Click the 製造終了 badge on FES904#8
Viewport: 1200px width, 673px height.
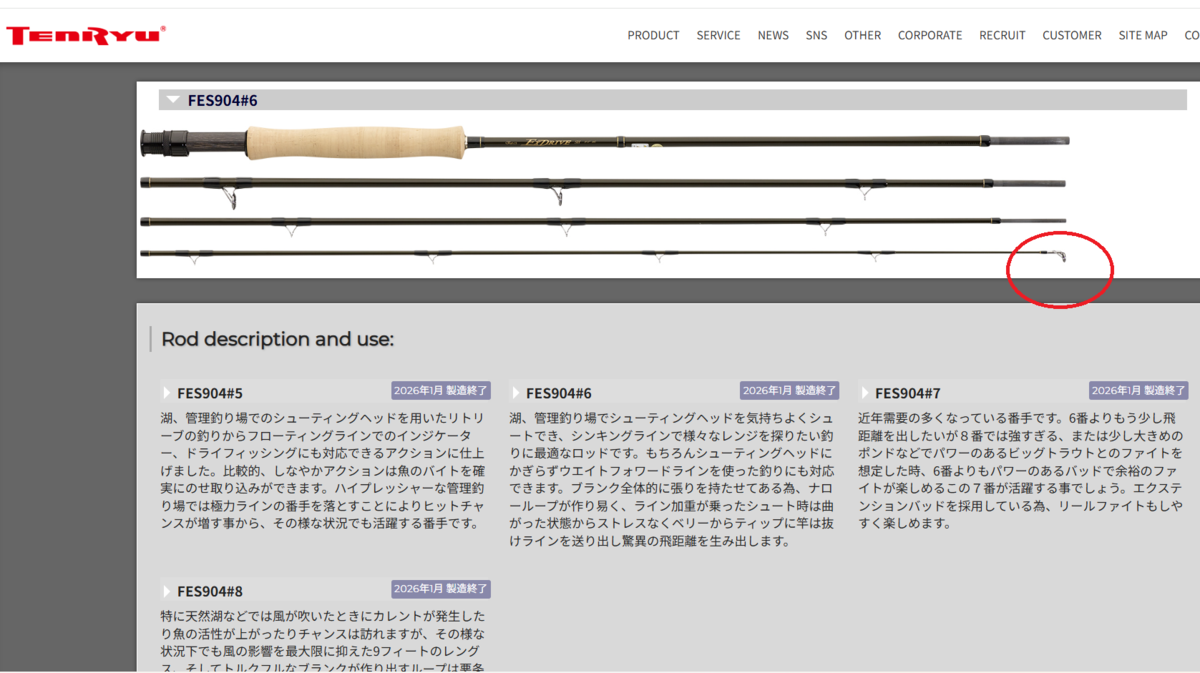(x=441, y=589)
